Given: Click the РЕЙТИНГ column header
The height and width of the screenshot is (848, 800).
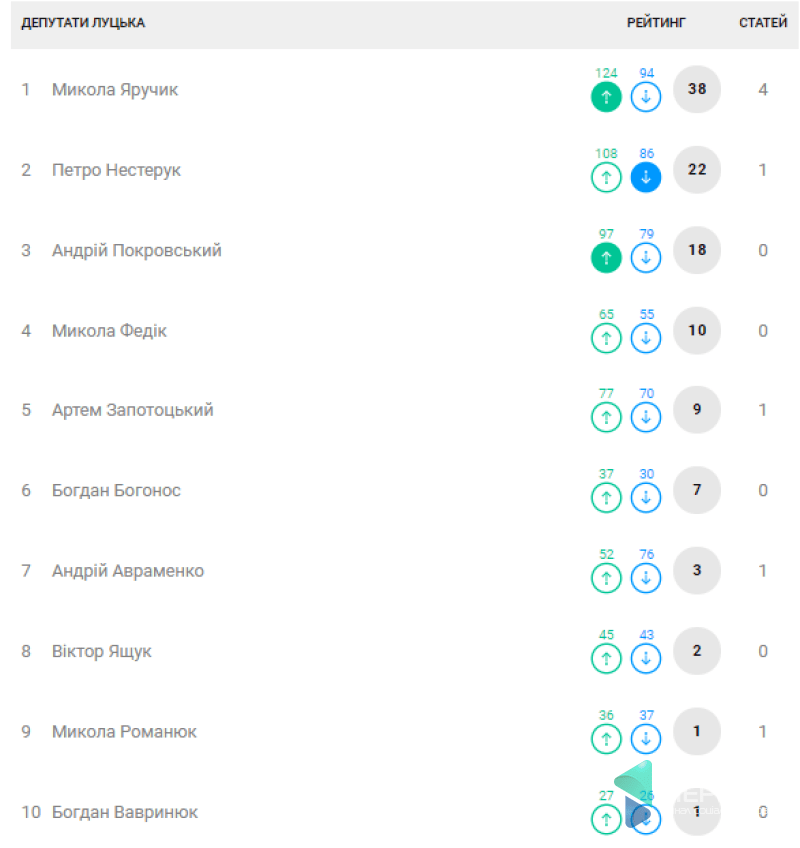Looking at the screenshot, I should 656,23.
